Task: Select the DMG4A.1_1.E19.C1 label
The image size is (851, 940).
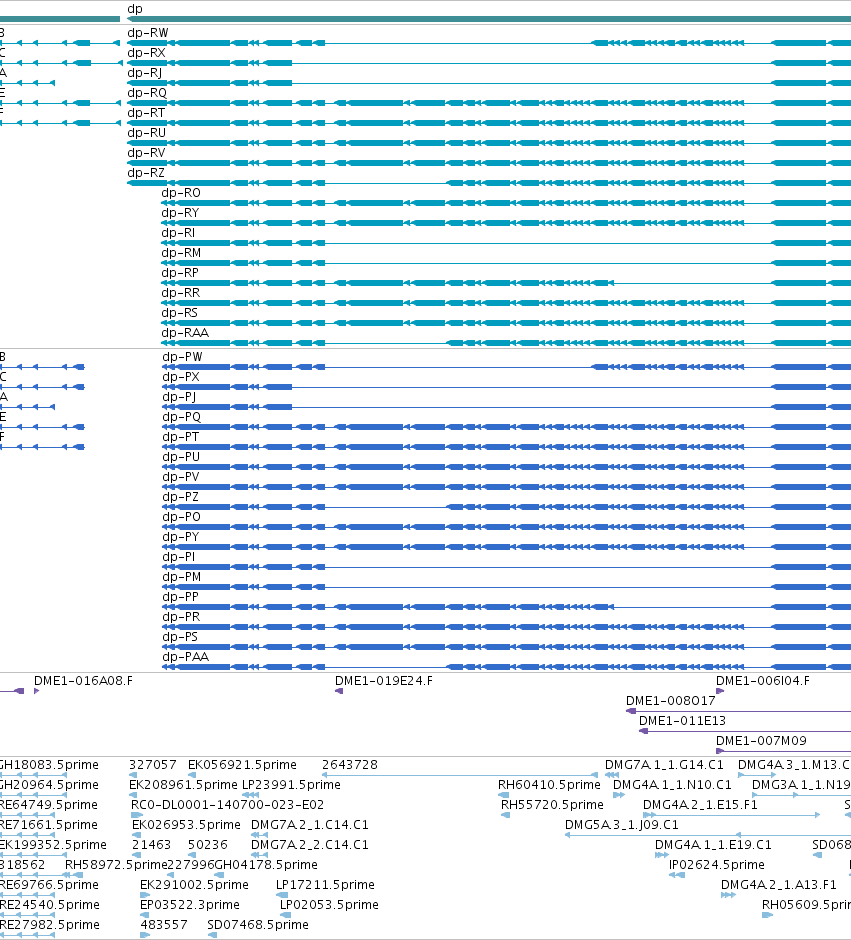Action: (713, 845)
